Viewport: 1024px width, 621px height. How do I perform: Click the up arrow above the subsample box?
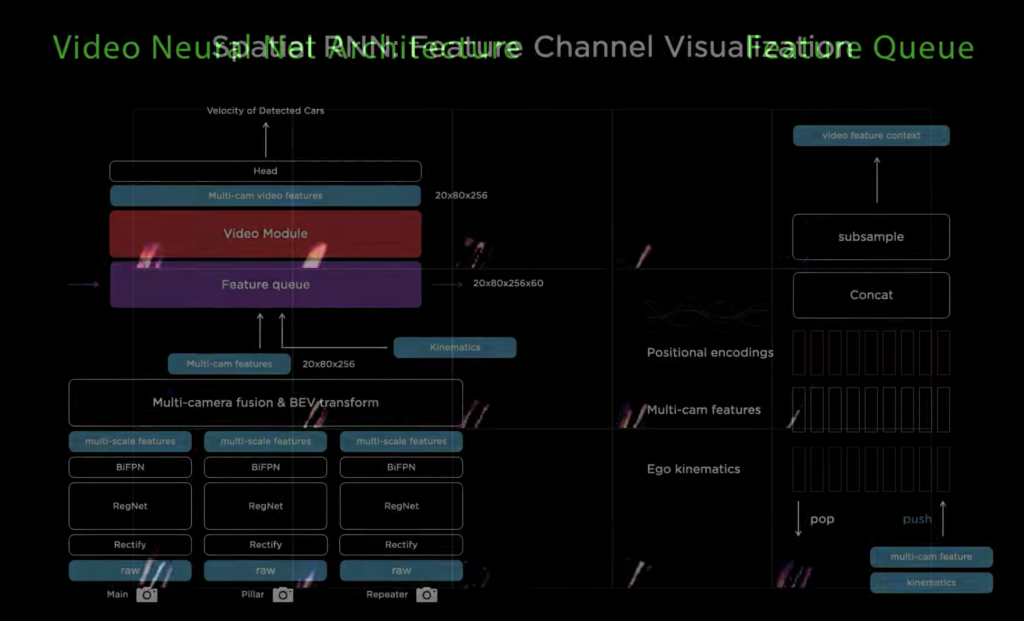click(x=877, y=180)
